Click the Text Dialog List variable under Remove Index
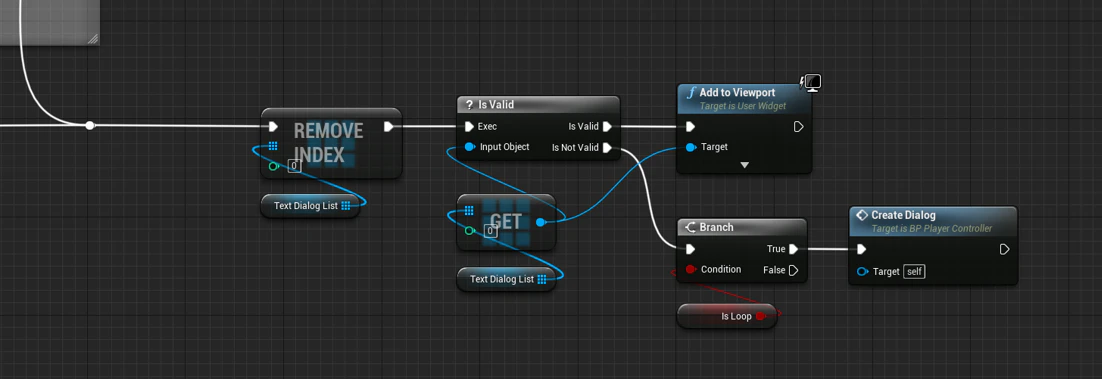The width and height of the screenshot is (1102, 379). tap(310, 206)
